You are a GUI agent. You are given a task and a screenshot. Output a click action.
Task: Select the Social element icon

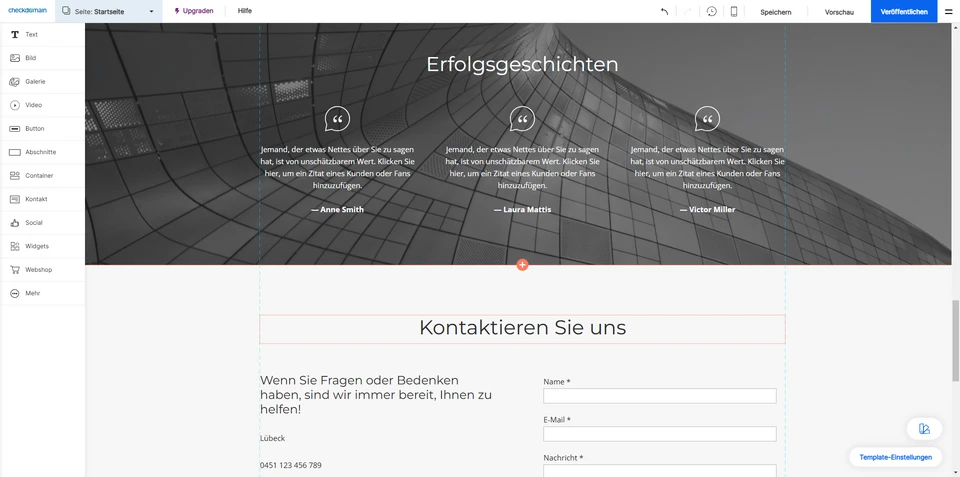pyautogui.click(x=15, y=223)
